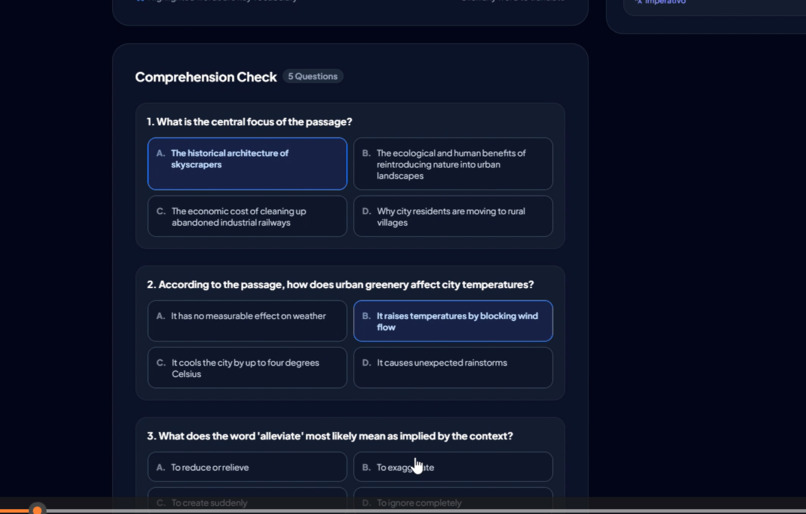Click the orange video progress handle
Screen dimensions: 806x514
coord(37,510)
